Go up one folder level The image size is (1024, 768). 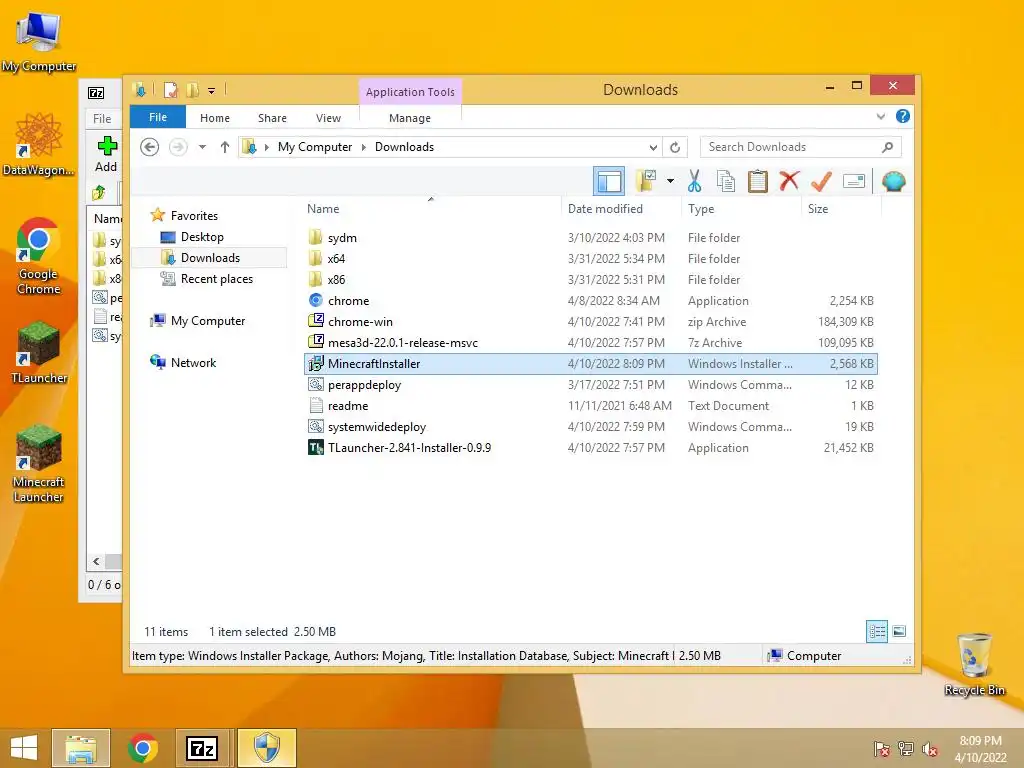[x=225, y=147]
